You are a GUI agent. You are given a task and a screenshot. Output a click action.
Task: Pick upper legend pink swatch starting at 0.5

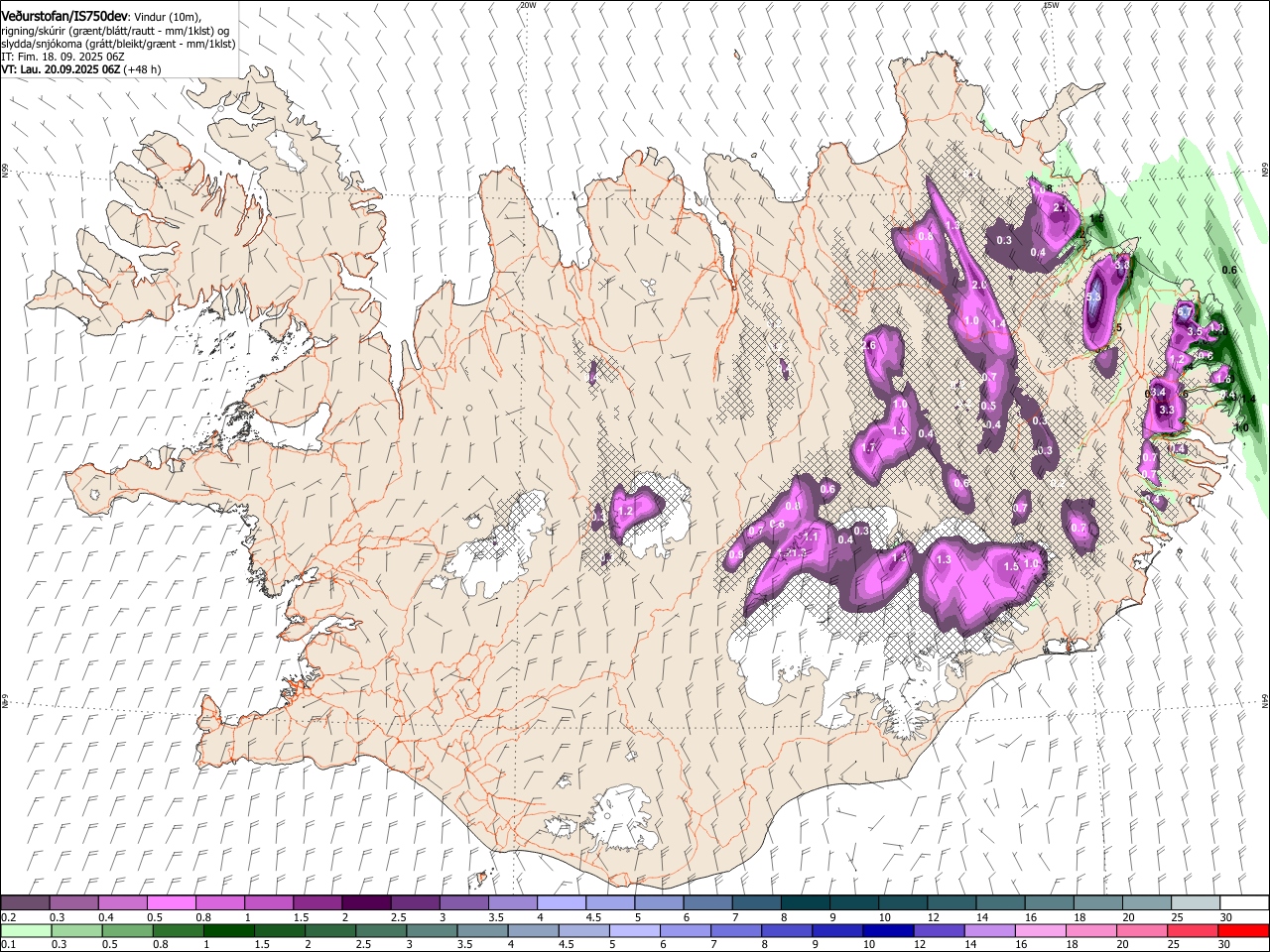click(171, 903)
